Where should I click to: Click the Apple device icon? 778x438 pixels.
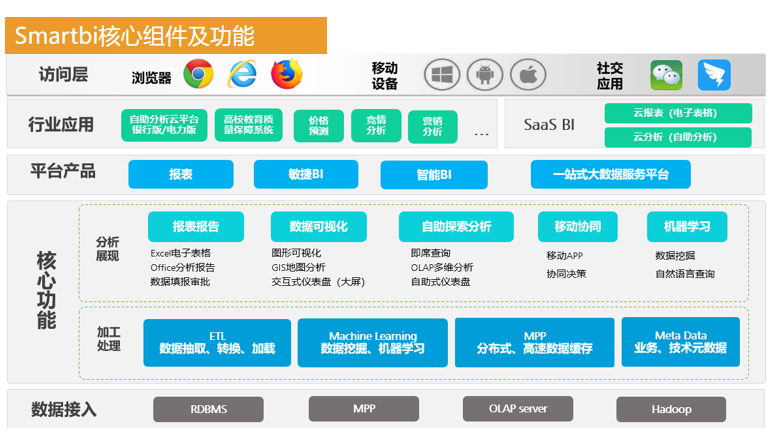(528, 75)
